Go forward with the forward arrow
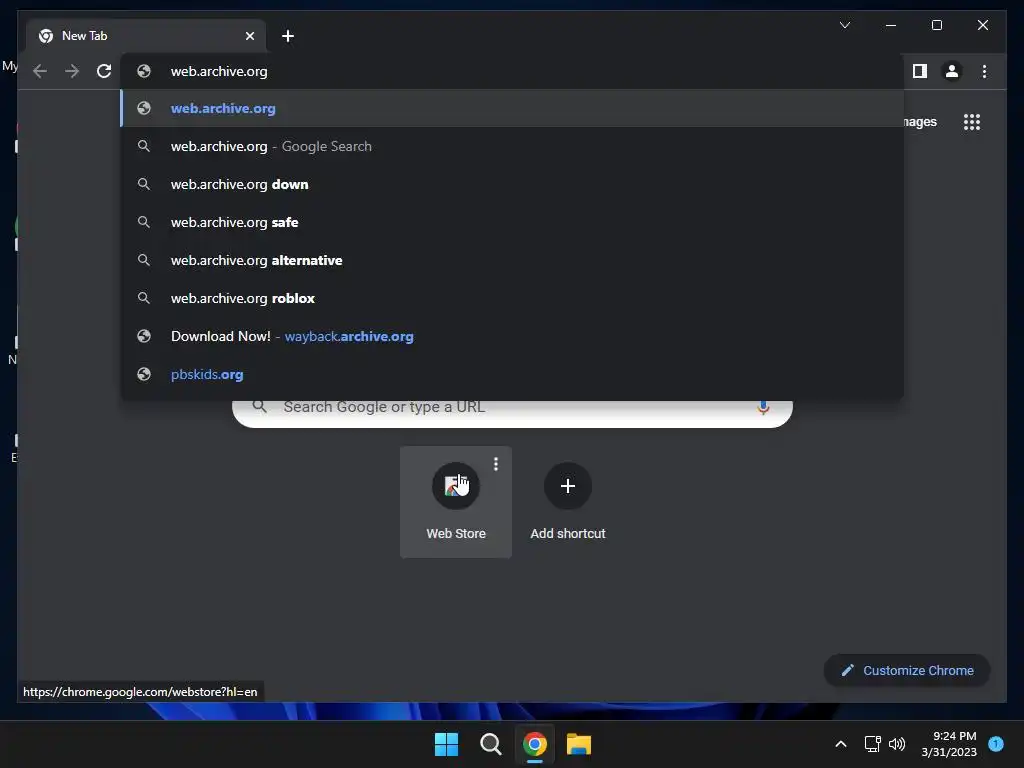 [x=72, y=71]
